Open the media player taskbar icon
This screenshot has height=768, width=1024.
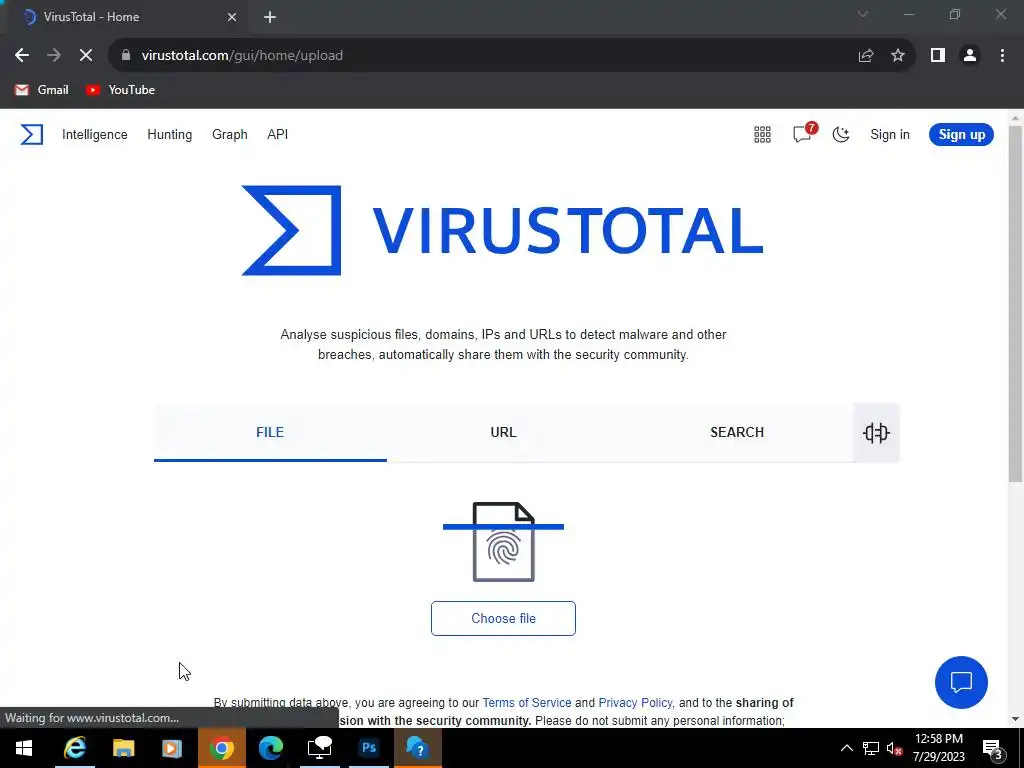172,748
